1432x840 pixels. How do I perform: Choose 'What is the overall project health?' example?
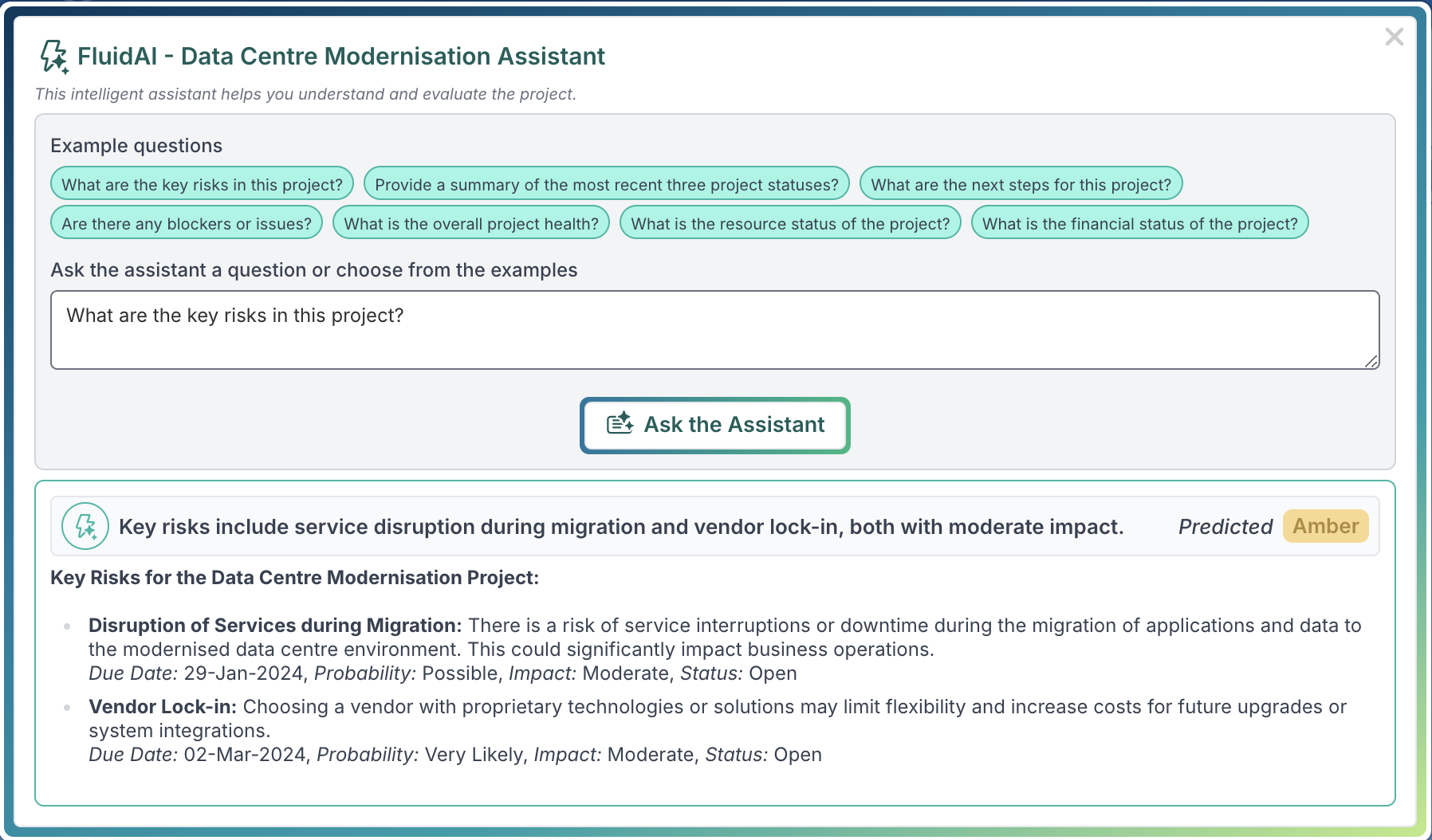point(471,223)
